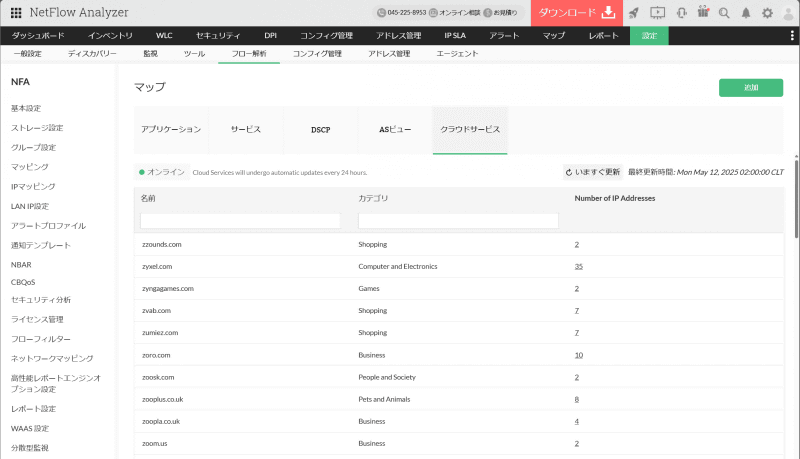Open IPマッピング in the sidebar
Viewport: 800px width, 459px height.
tap(33, 187)
